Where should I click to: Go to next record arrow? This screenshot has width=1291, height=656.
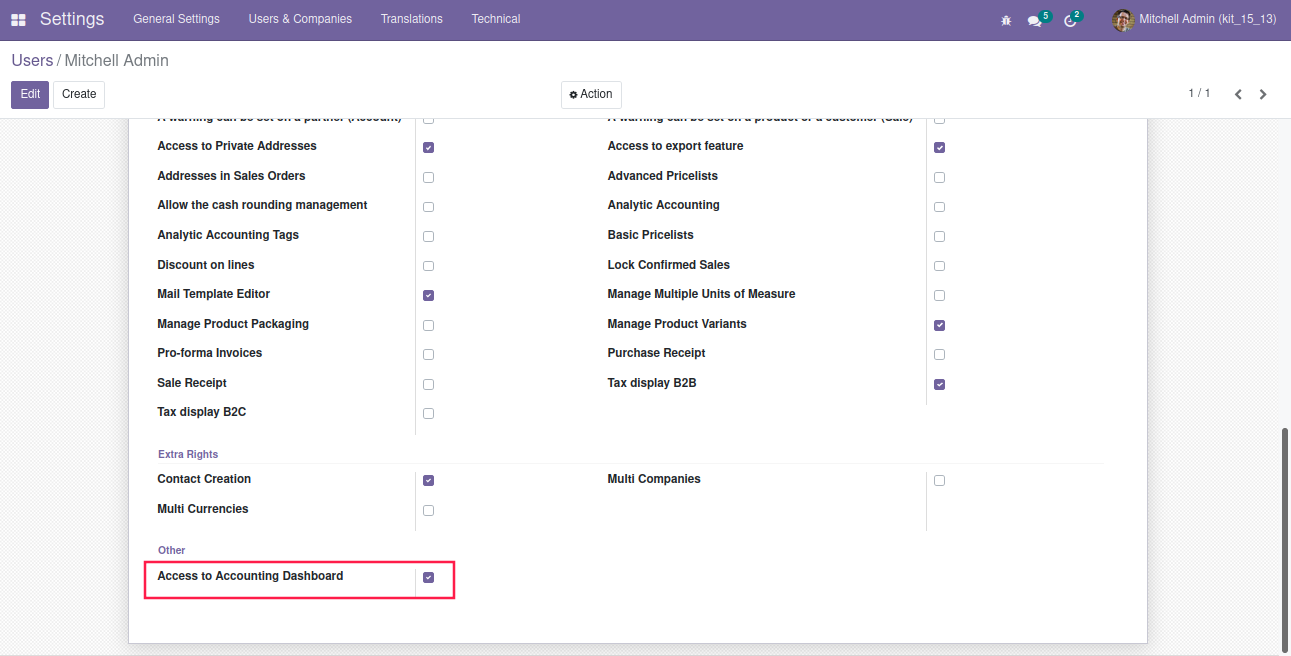coord(1263,94)
